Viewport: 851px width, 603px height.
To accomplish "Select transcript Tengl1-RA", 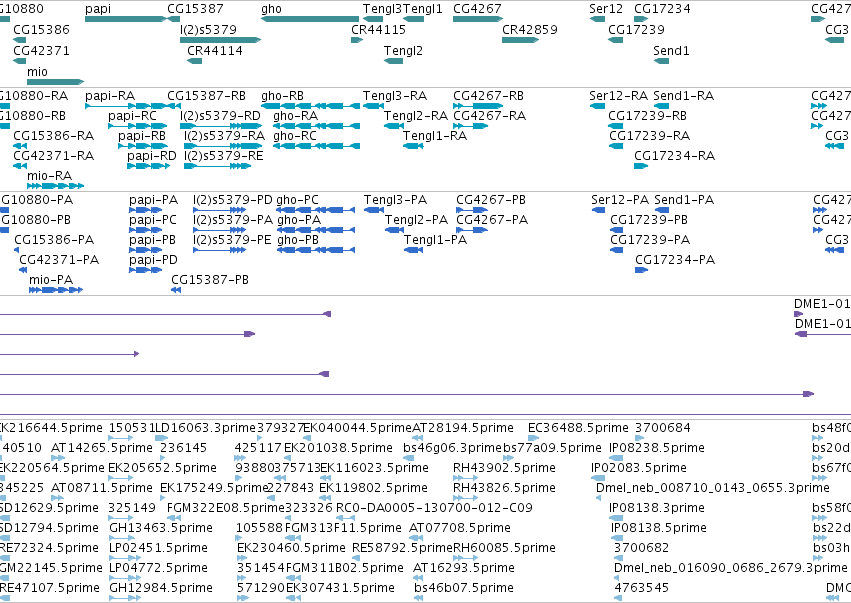I will (x=413, y=146).
